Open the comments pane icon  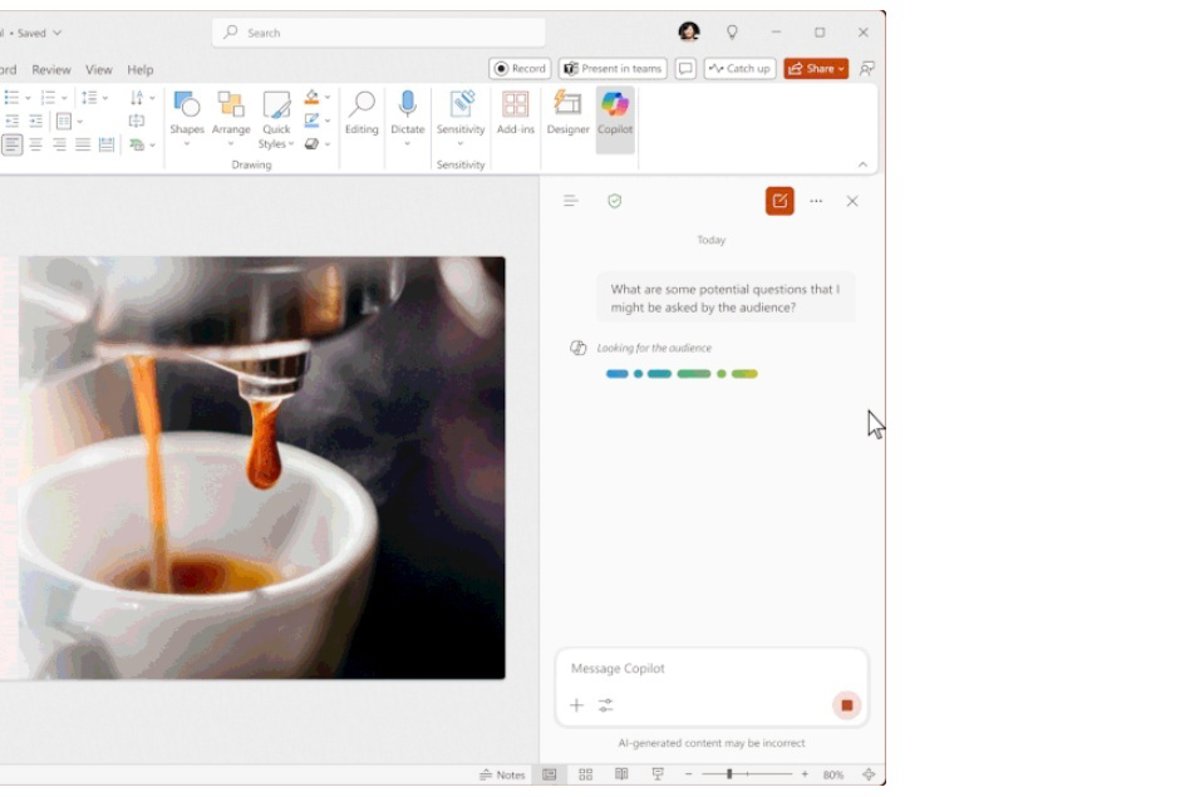pyautogui.click(x=685, y=69)
